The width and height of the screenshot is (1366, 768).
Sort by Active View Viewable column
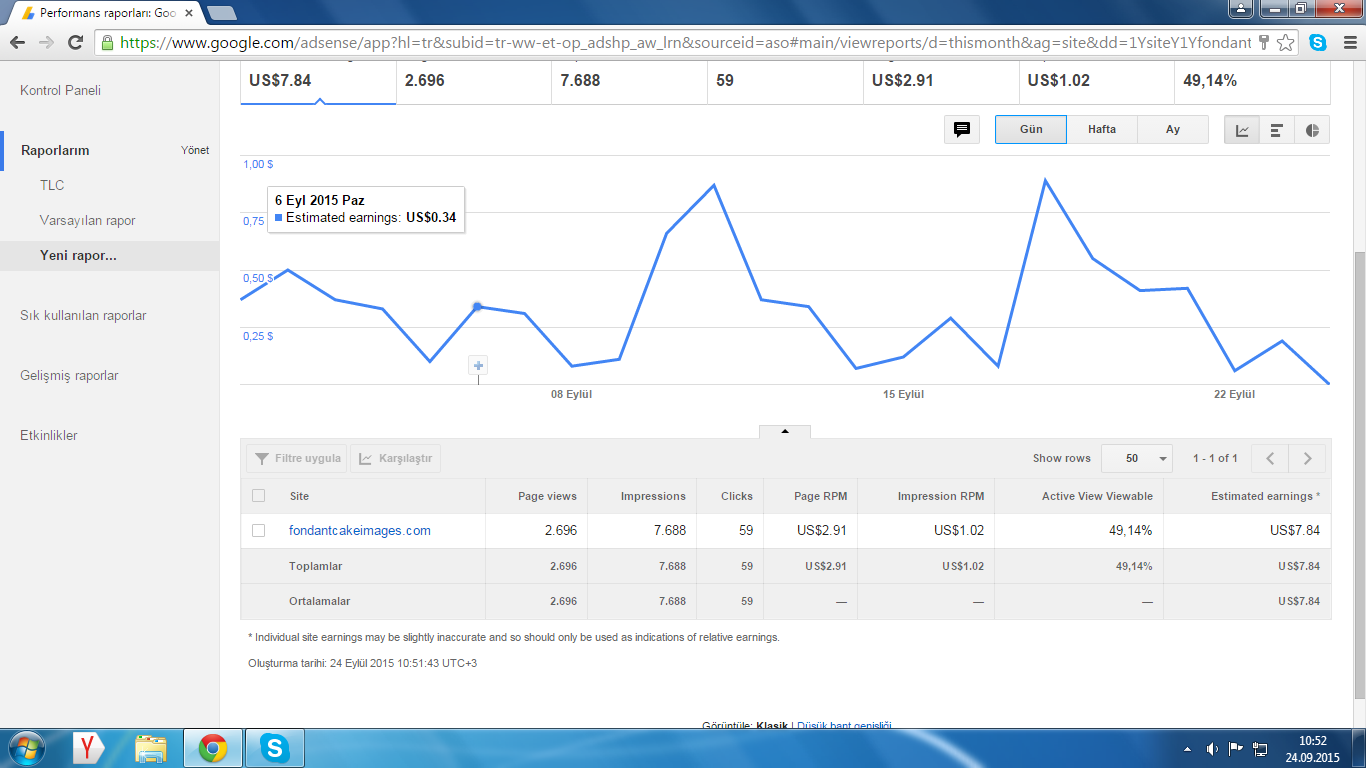pos(1097,496)
